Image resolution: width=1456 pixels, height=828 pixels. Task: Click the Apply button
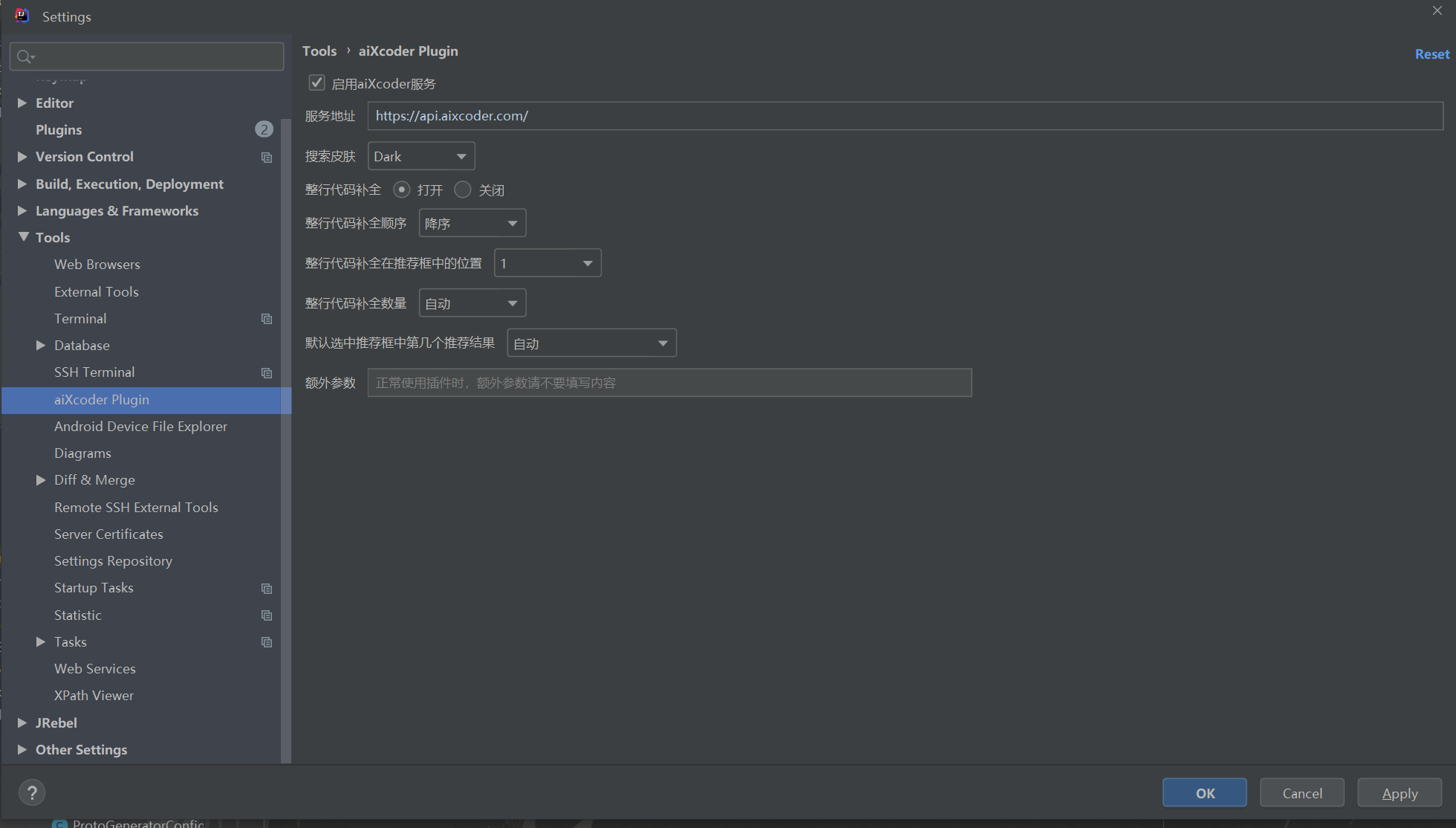coord(1399,792)
